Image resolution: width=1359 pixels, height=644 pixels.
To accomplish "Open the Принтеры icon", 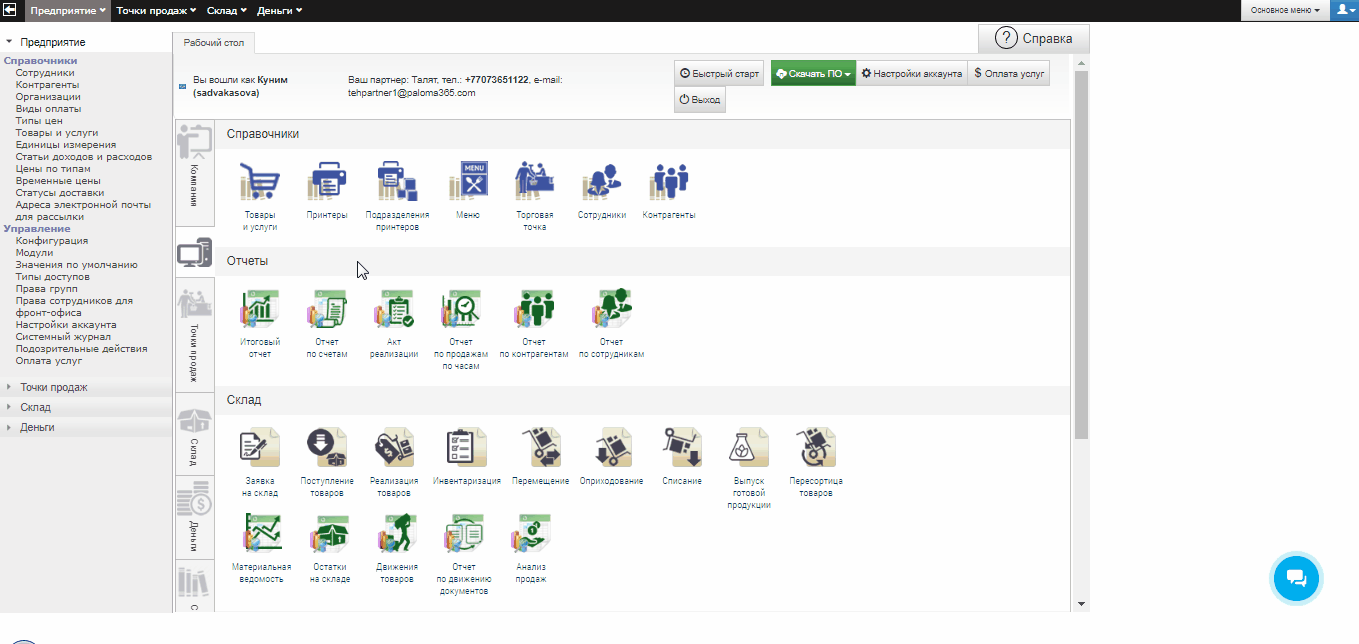I will (327, 183).
